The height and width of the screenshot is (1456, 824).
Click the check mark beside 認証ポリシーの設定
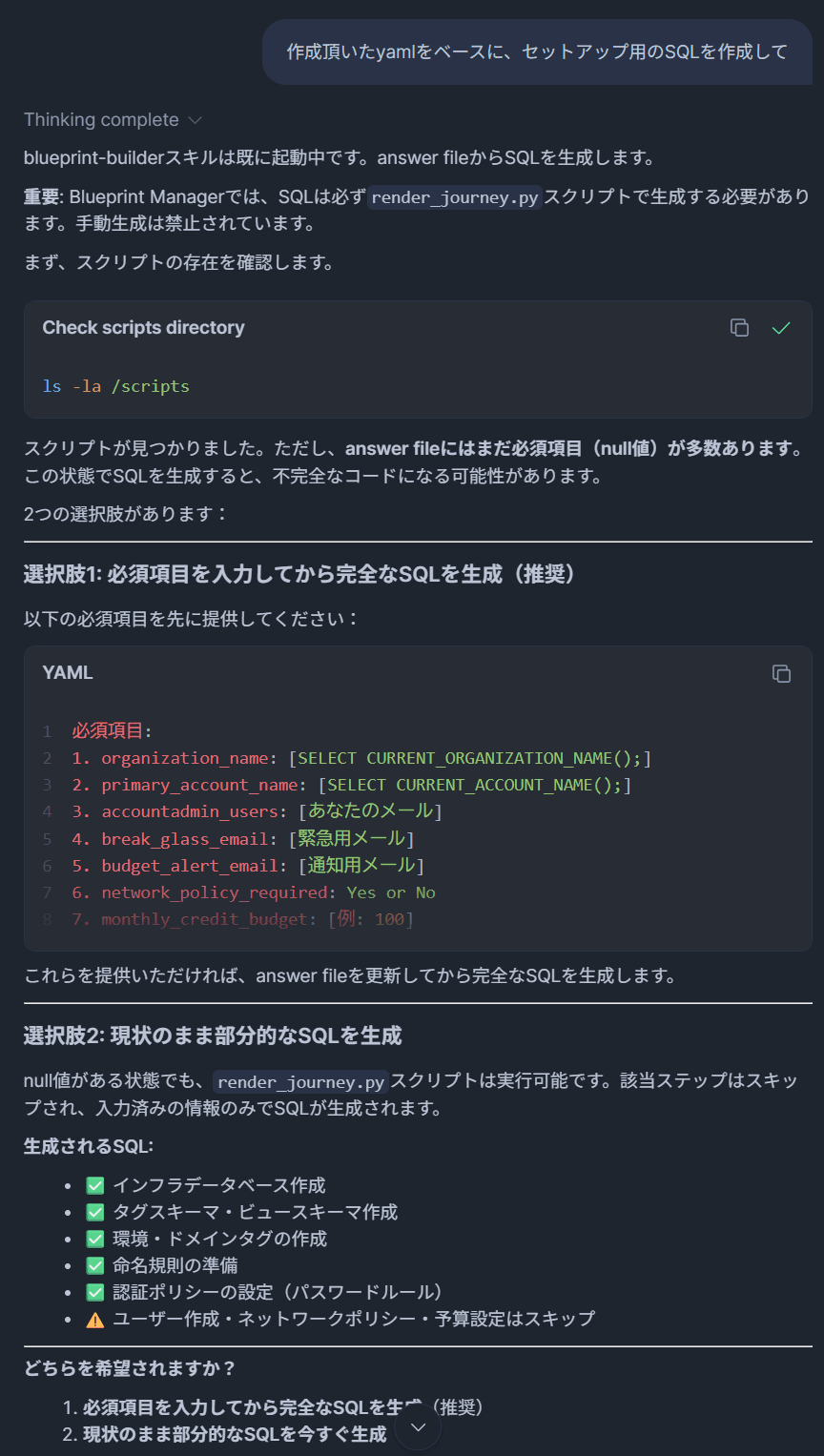point(95,1292)
